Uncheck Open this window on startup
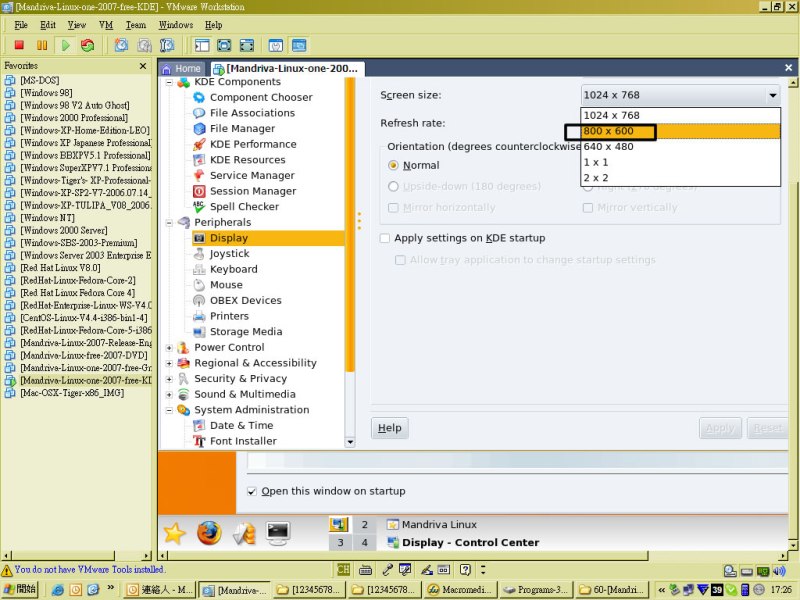 pos(252,491)
